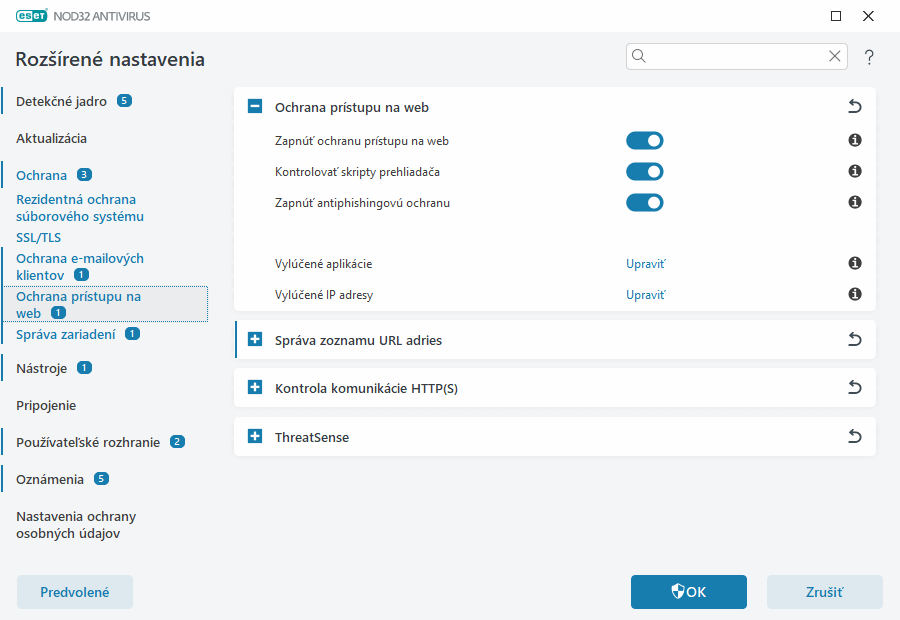Click the help question mark icon

coord(868,57)
